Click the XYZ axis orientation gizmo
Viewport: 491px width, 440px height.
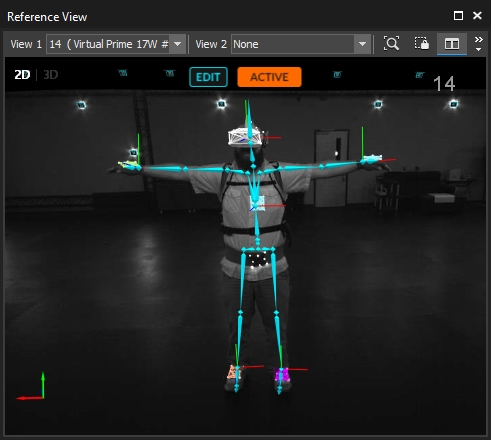click(x=31, y=386)
